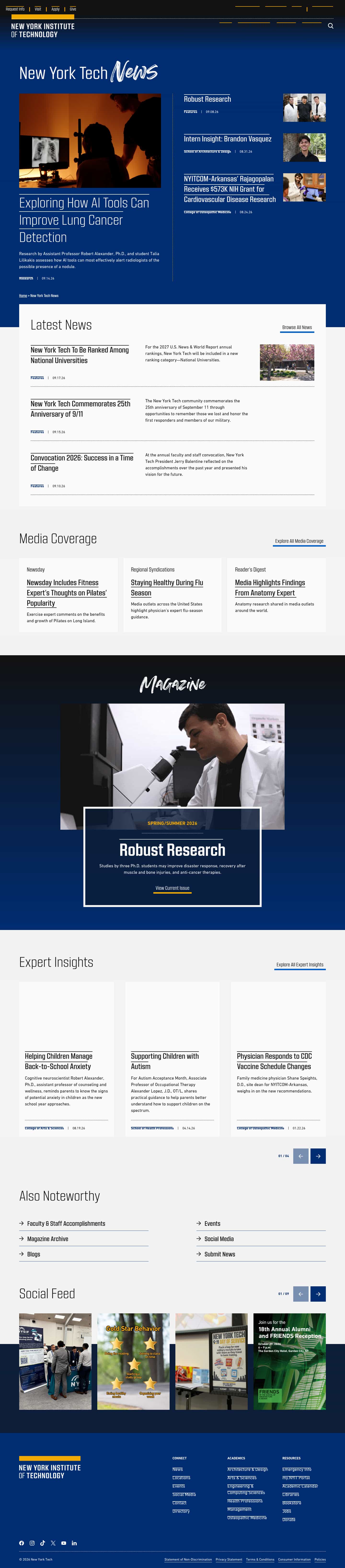Open Commemorates 25th Anniversary of 9/11 article
This screenshot has width=345, height=1568.
click(80, 409)
